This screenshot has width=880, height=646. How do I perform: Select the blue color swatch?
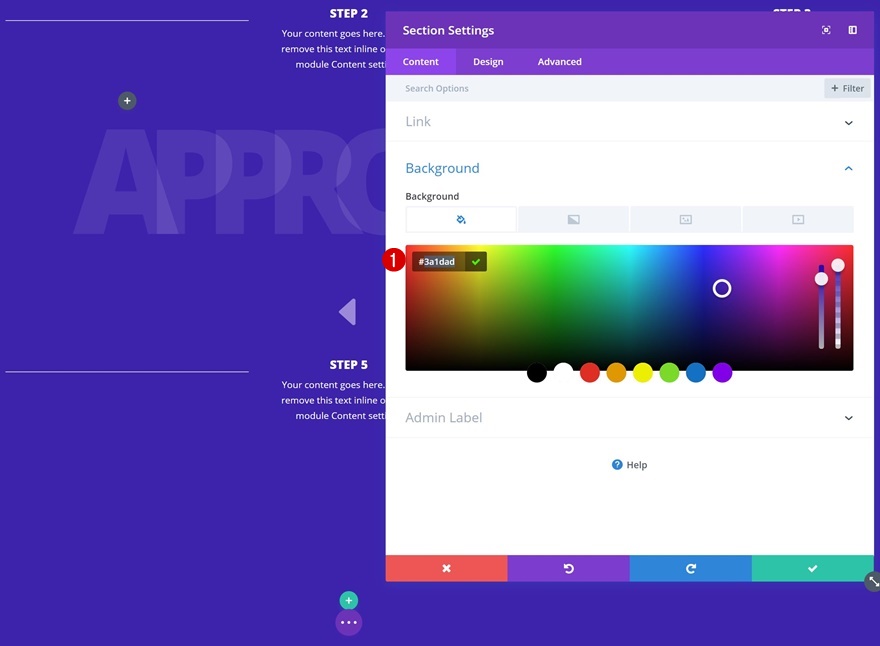696,373
